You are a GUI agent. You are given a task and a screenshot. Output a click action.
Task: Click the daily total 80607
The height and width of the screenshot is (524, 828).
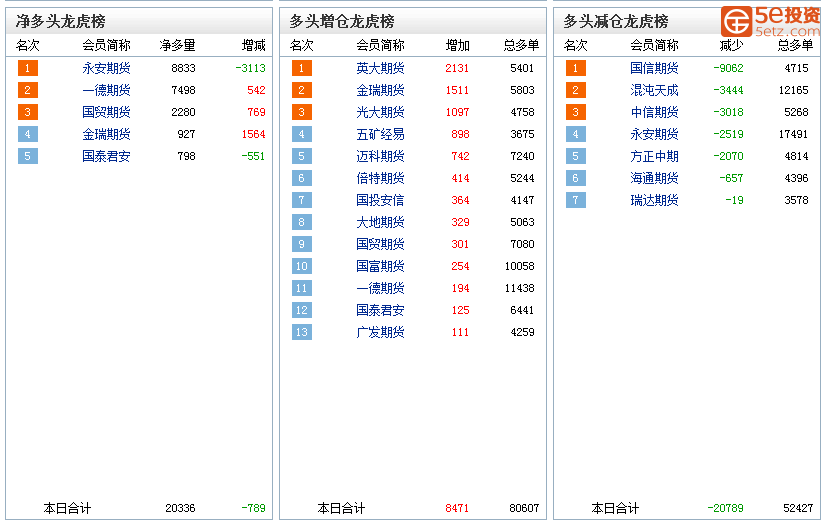point(524,508)
